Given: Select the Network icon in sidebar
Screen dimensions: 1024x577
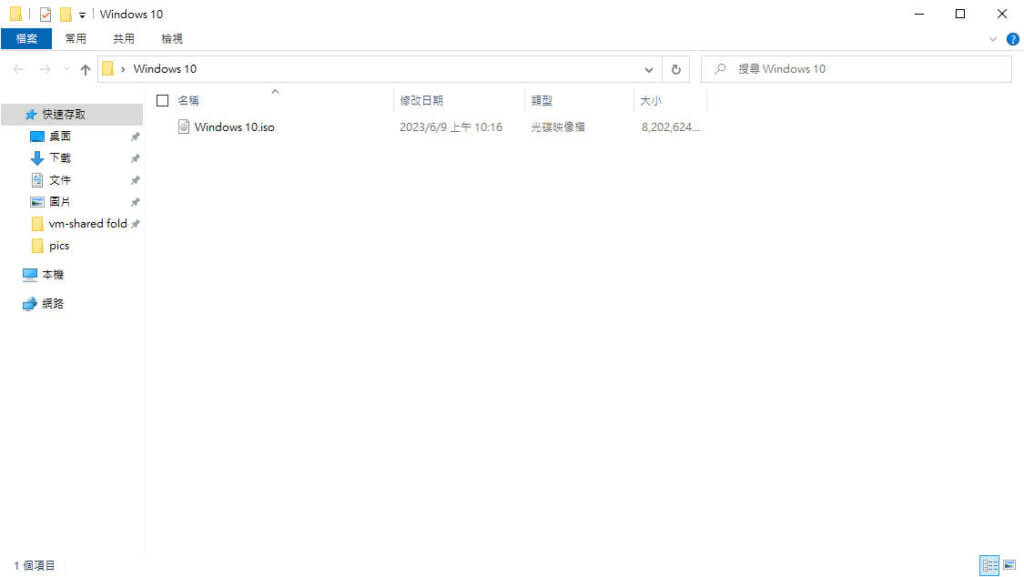Looking at the screenshot, I should click(30, 304).
